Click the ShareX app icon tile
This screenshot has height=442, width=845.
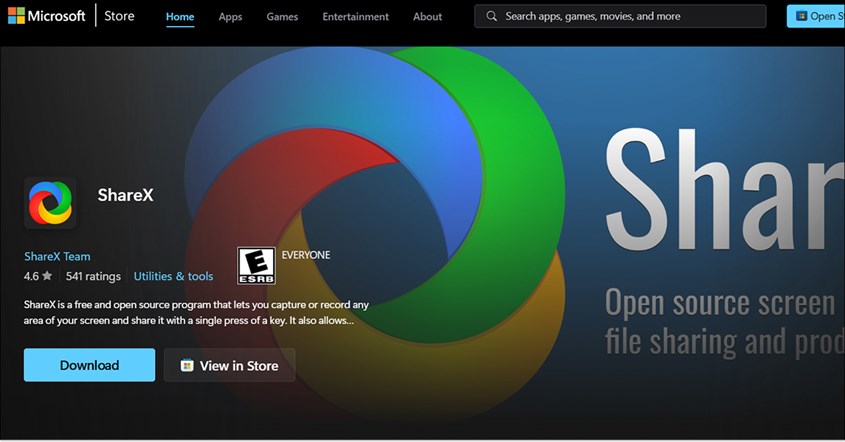point(50,203)
